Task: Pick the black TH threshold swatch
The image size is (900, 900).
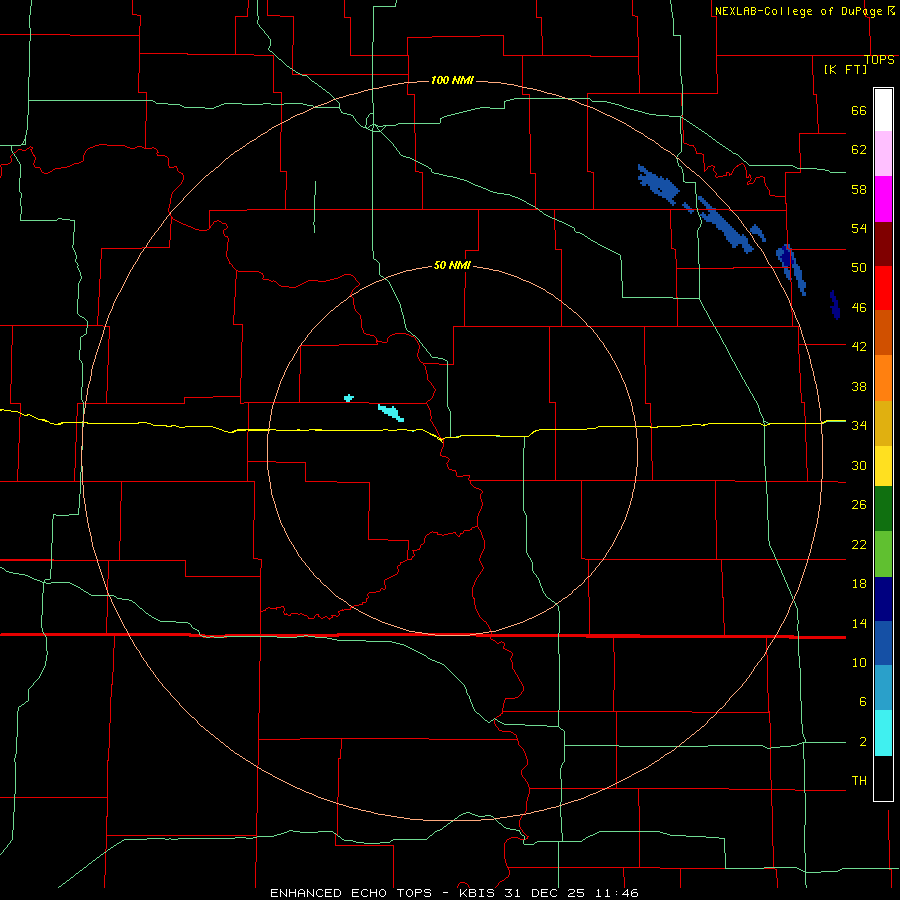Action: pyautogui.click(x=883, y=778)
